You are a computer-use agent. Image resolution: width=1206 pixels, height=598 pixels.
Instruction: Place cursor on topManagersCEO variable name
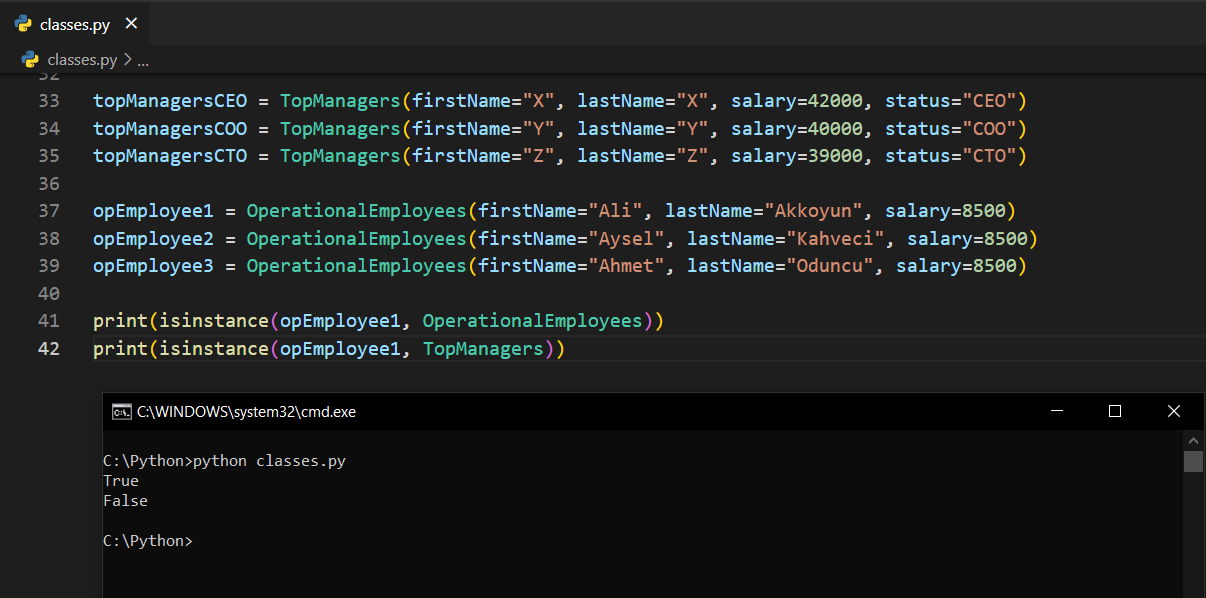pyautogui.click(x=169, y=101)
